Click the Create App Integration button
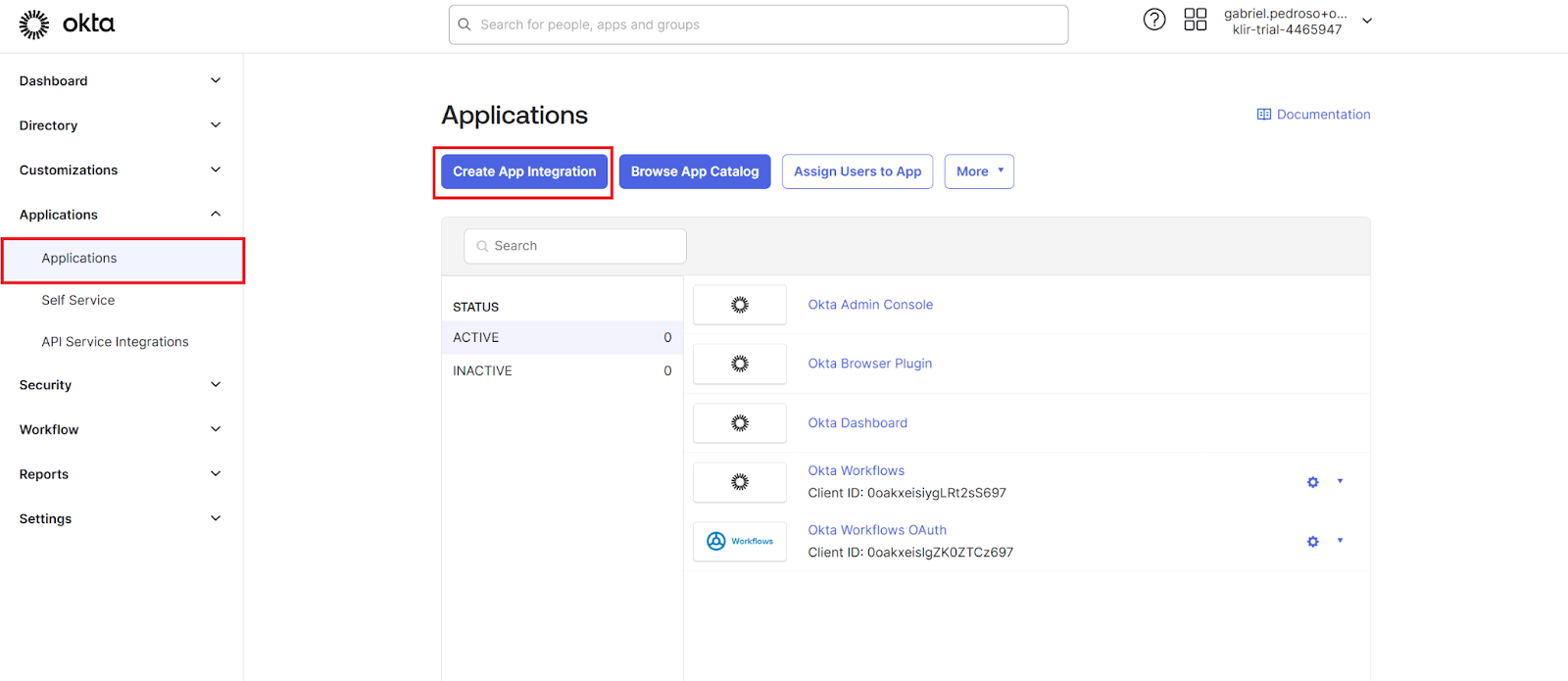Image resolution: width=1568 pixels, height=681 pixels. click(x=524, y=171)
